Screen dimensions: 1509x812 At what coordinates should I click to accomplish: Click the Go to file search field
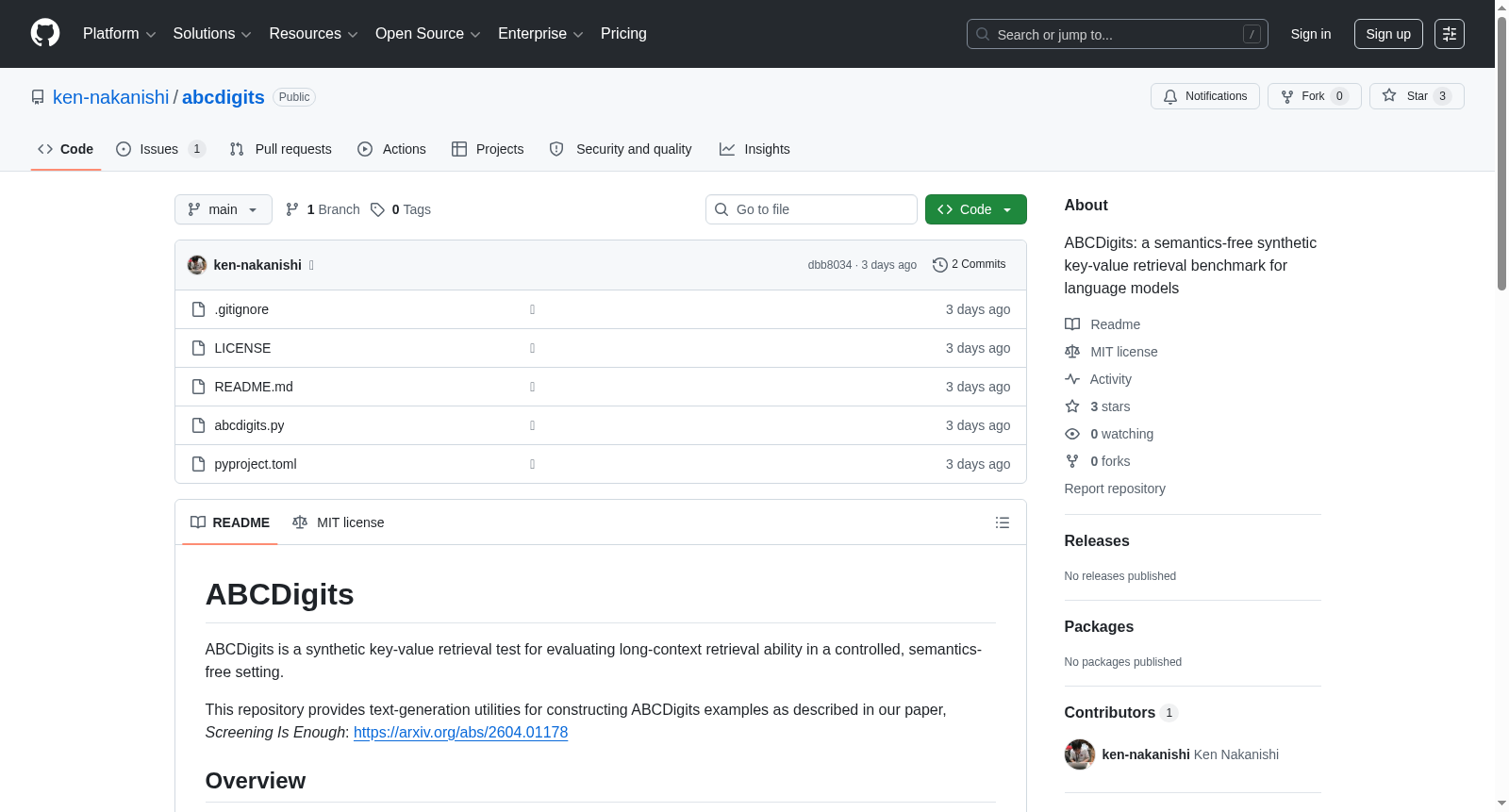tap(811, 209)
